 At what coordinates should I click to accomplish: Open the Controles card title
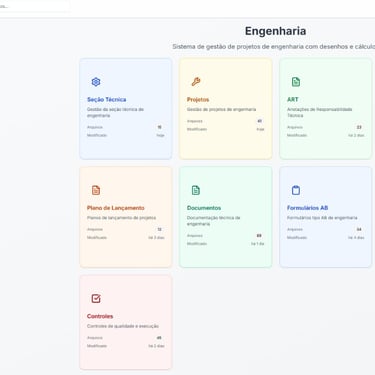[100, 316]
